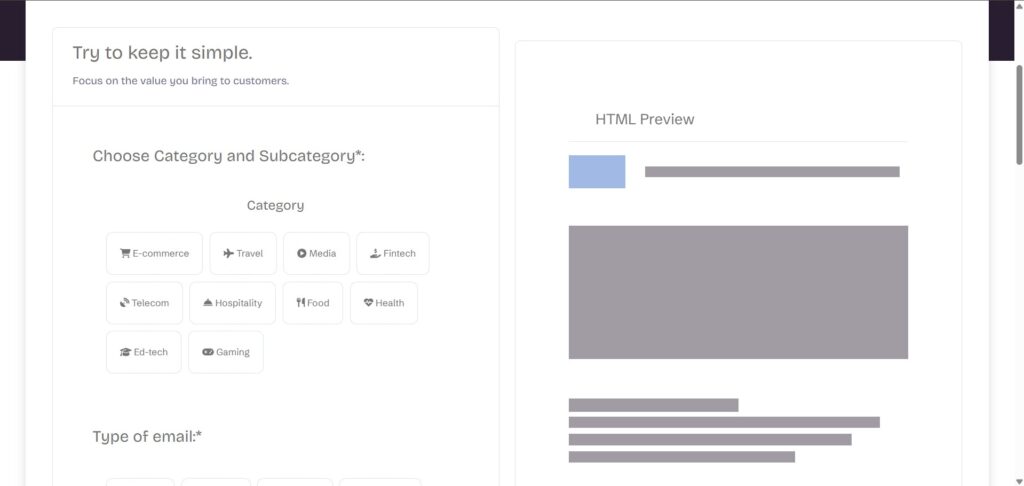Choose the Ed-tech category with graduation cap
1024x486 pixels.
point(144,352)
